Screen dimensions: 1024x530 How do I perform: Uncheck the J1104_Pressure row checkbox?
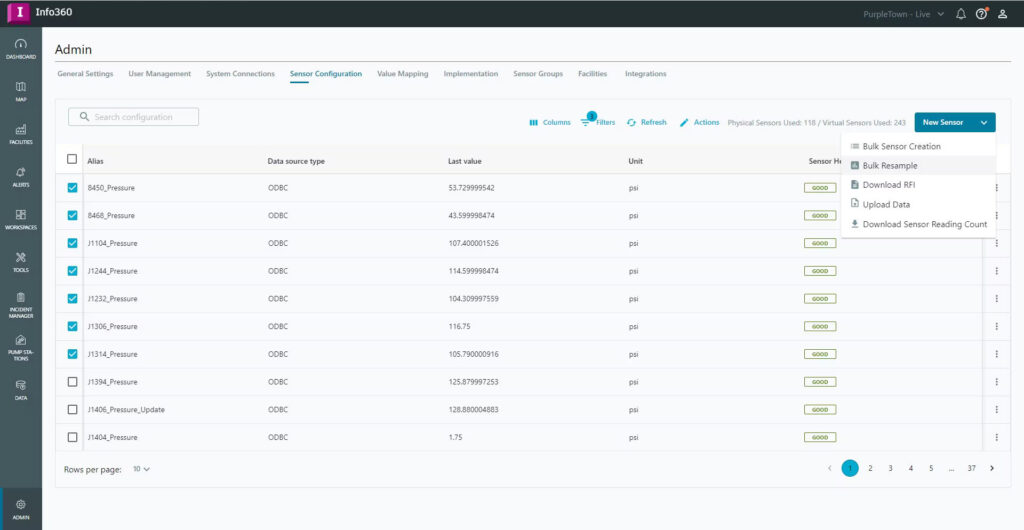pos(72,243)
